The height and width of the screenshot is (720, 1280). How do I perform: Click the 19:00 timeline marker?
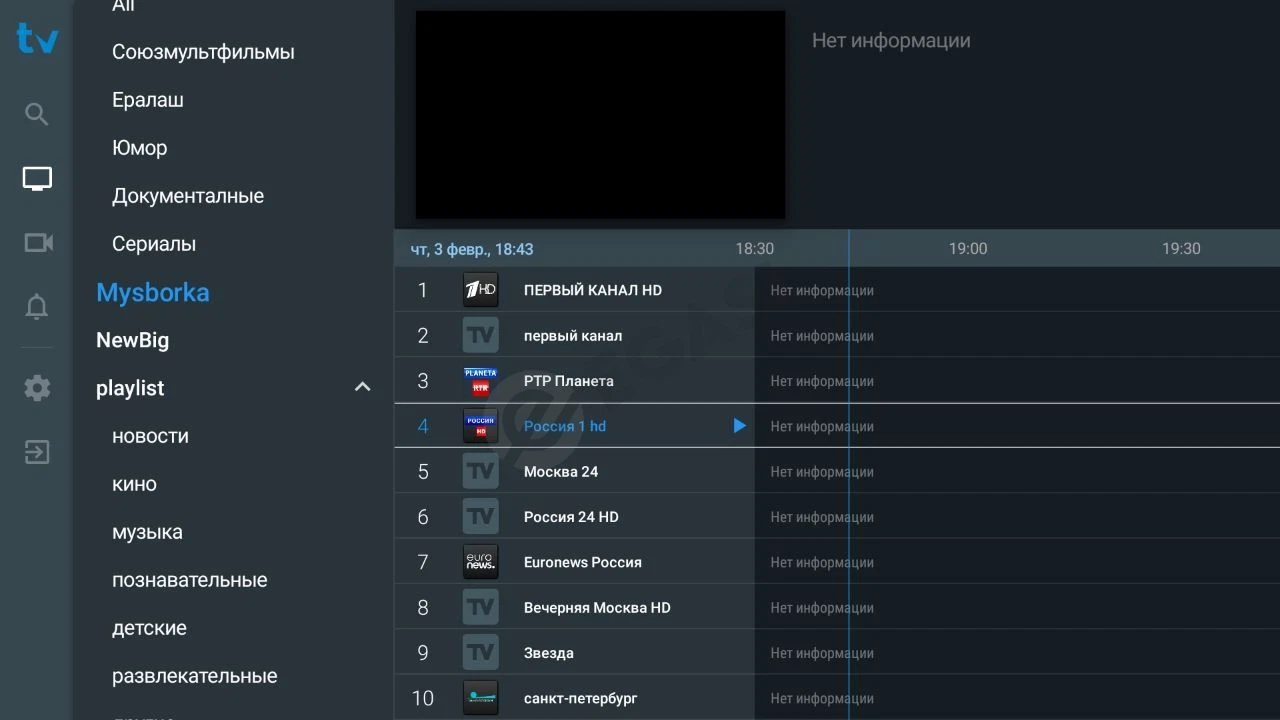coord(968,248)
